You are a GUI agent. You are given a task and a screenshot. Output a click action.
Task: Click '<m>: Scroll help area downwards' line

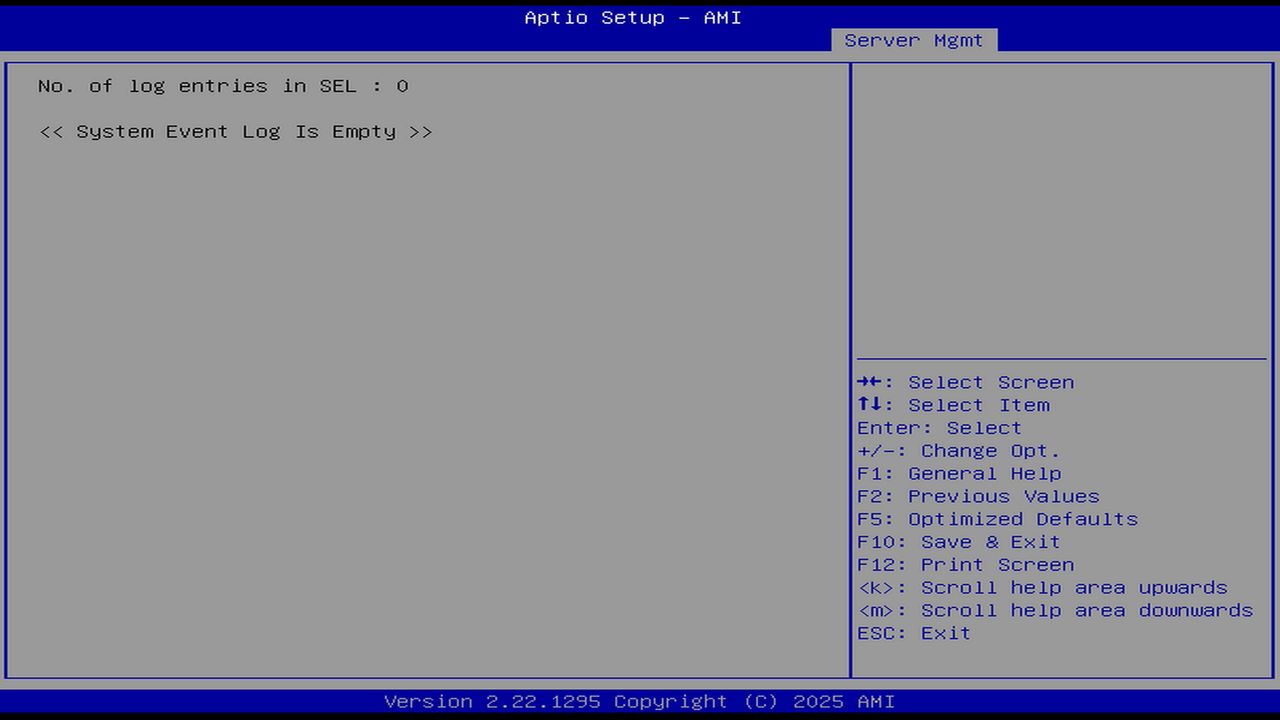point(1056,610)
